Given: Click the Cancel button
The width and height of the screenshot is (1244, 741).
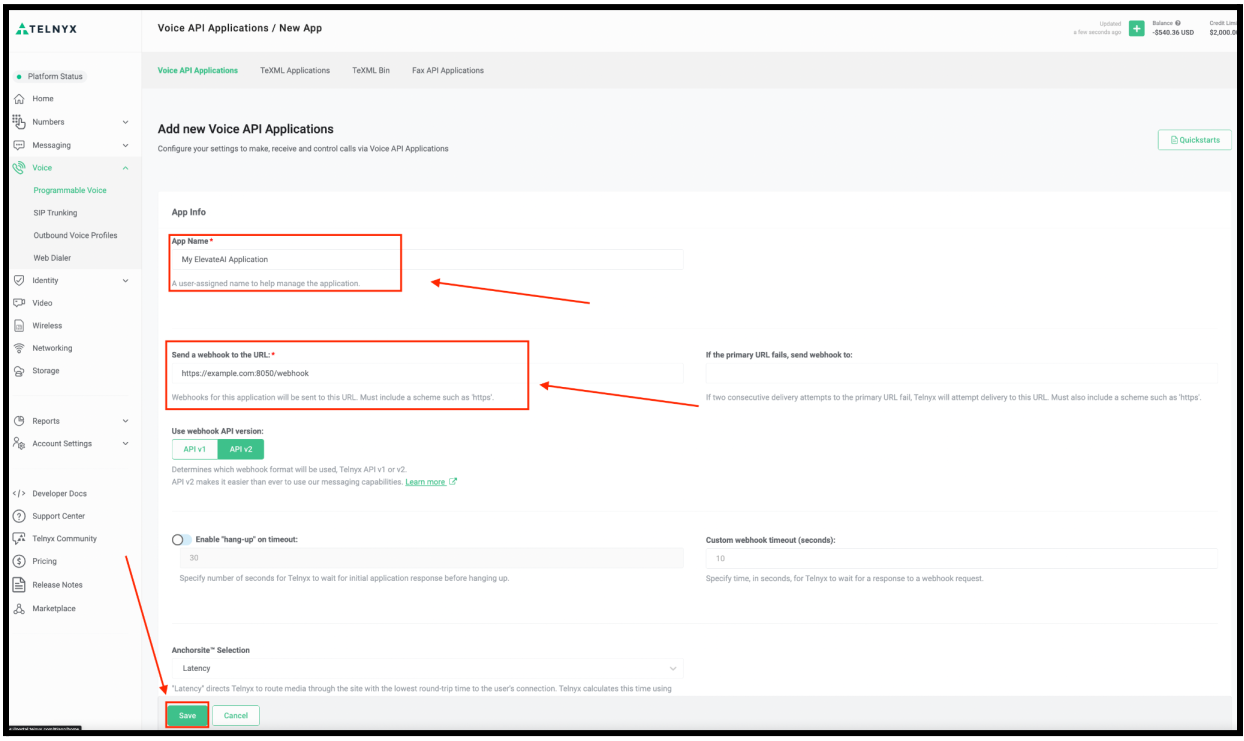Looking at the screenshot, I should (x=236, y=715).
